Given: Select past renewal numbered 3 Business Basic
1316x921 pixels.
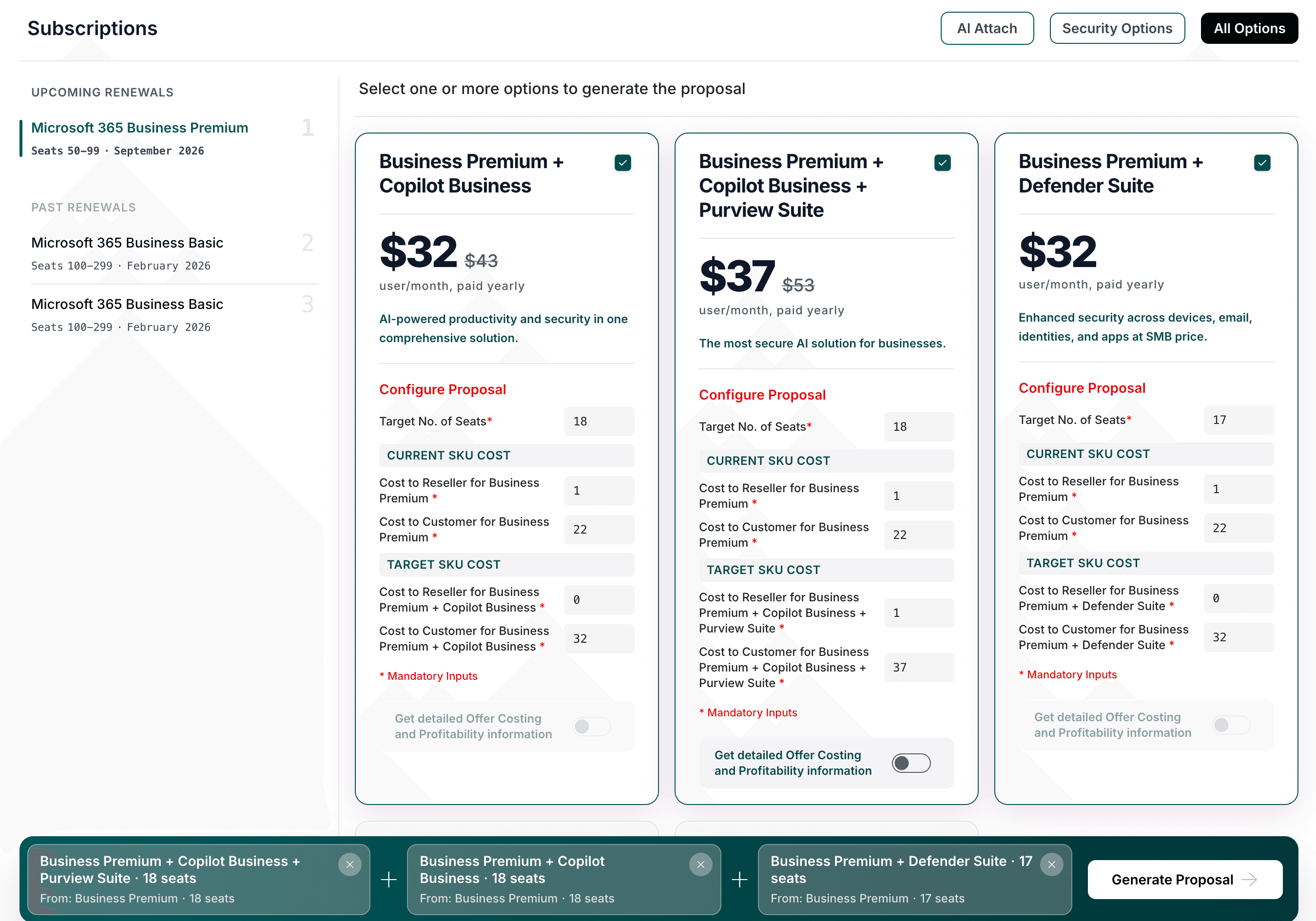Looking at the screenshot, I should 175,315.
